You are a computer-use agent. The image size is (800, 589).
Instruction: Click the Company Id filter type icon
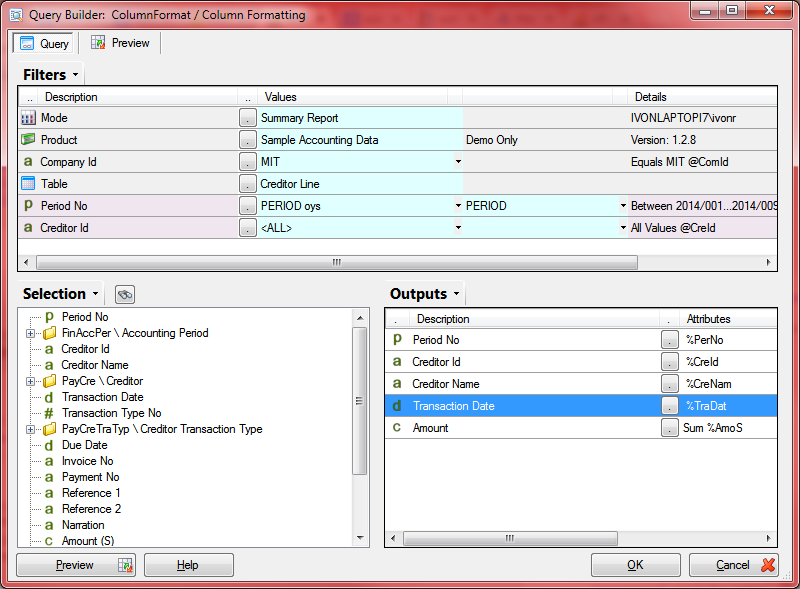[28, 162]
